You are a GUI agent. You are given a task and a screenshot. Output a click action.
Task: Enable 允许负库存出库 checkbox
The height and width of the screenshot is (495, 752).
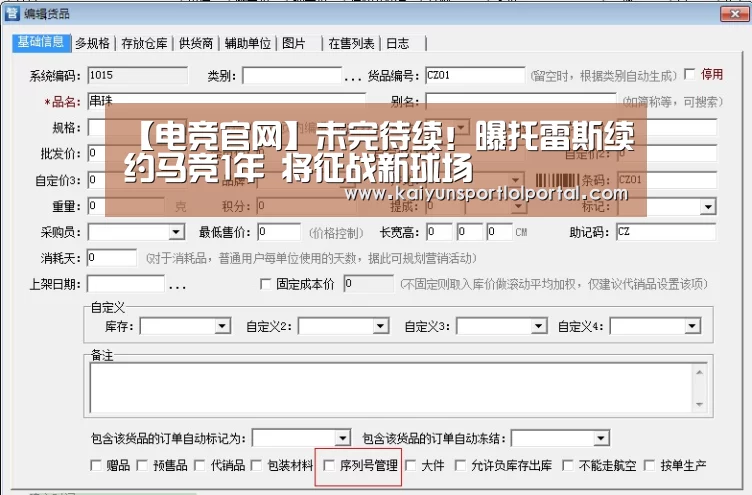[x=460, y=465]
